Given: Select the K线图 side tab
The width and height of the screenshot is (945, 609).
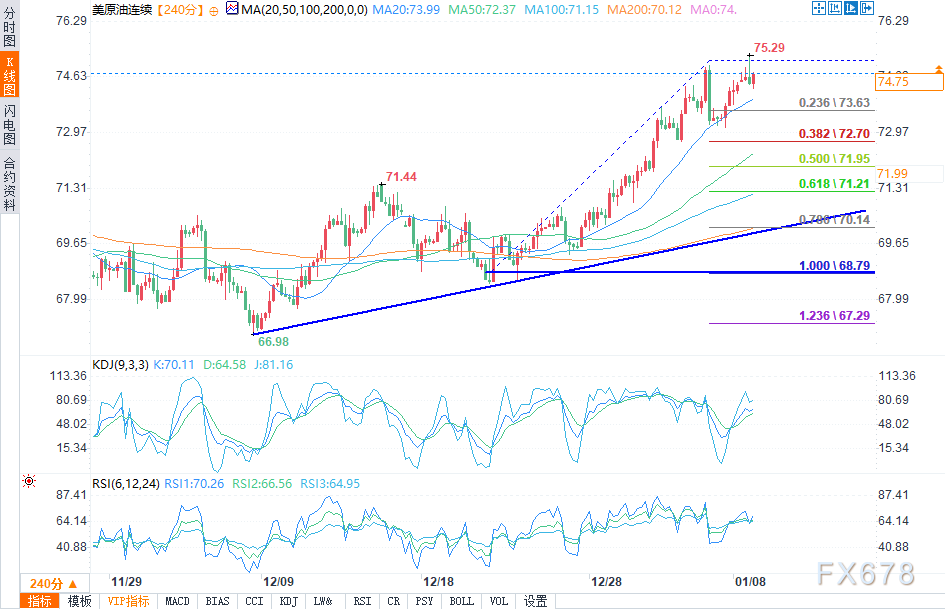Looking at the screenshot, I should point(10,75).
